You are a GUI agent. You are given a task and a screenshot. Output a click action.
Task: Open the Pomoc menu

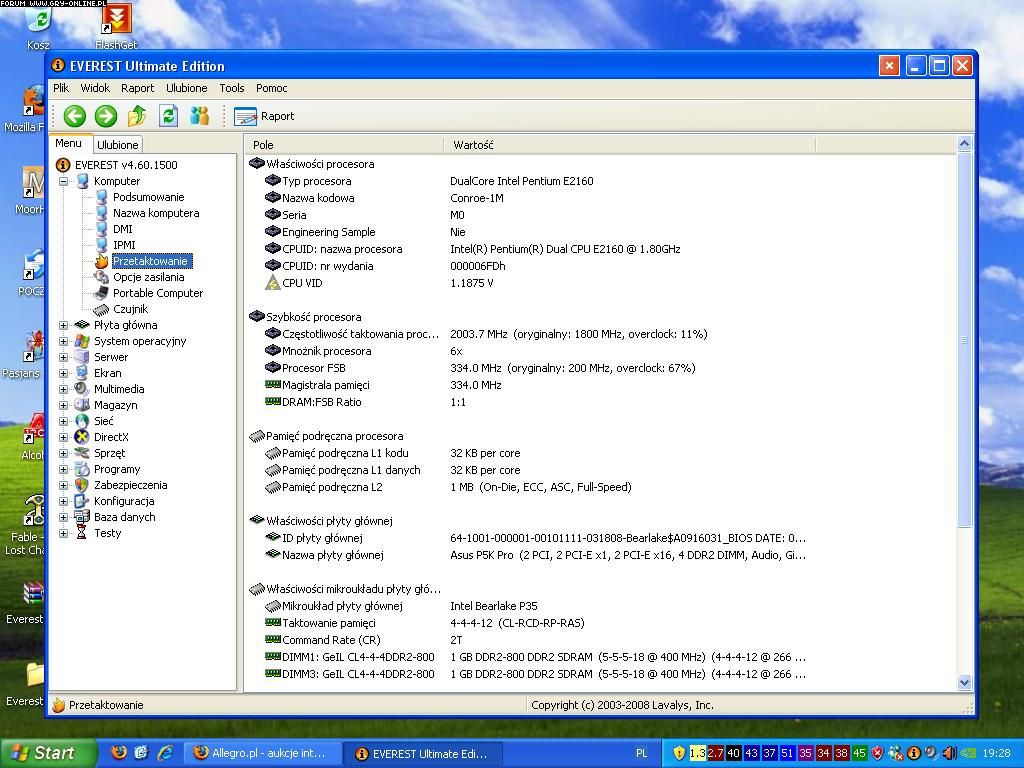coord(272,88)
